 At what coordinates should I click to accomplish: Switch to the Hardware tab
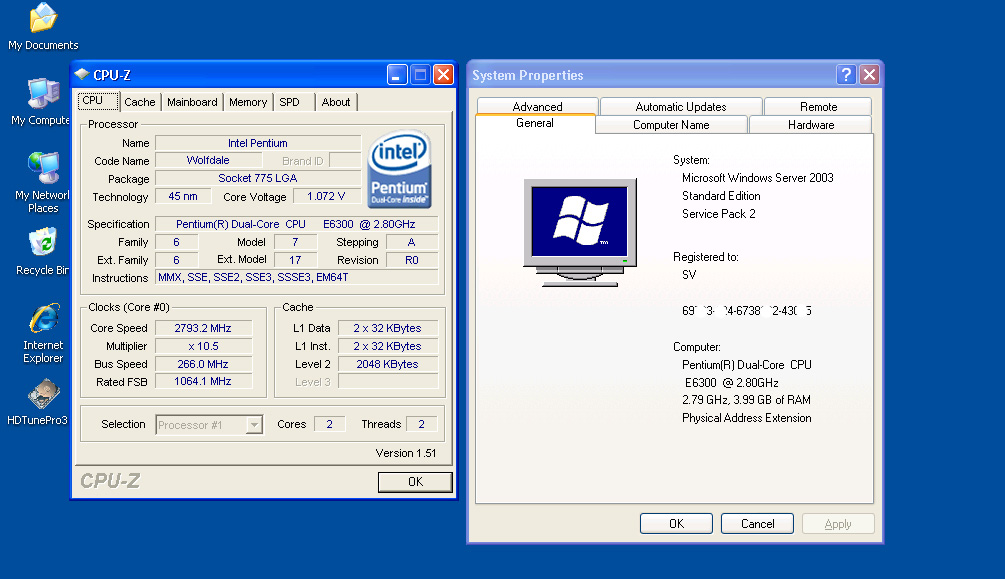click(x=810, y=125)
